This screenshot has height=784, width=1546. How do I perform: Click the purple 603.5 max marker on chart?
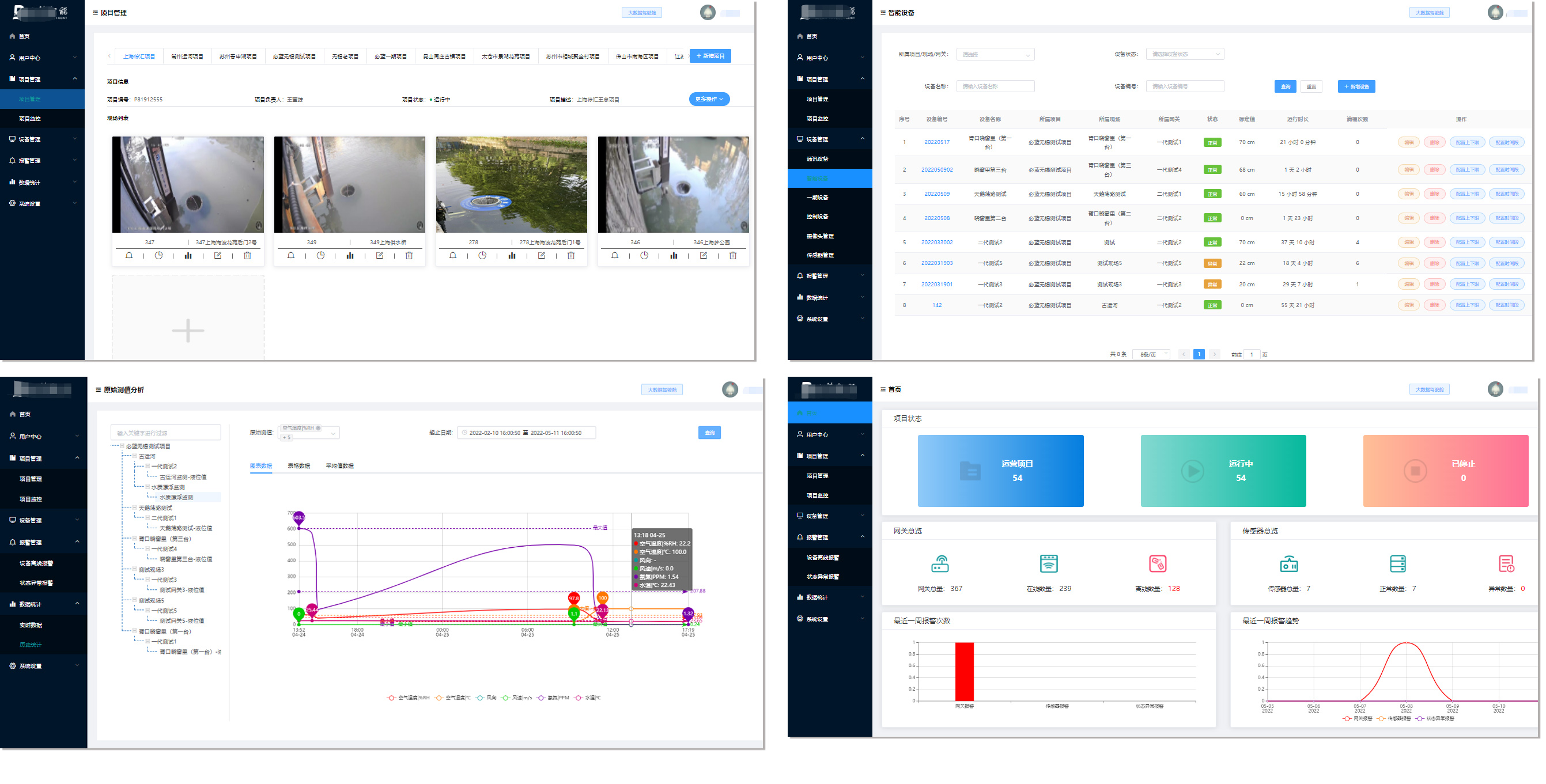pos(299,517)
